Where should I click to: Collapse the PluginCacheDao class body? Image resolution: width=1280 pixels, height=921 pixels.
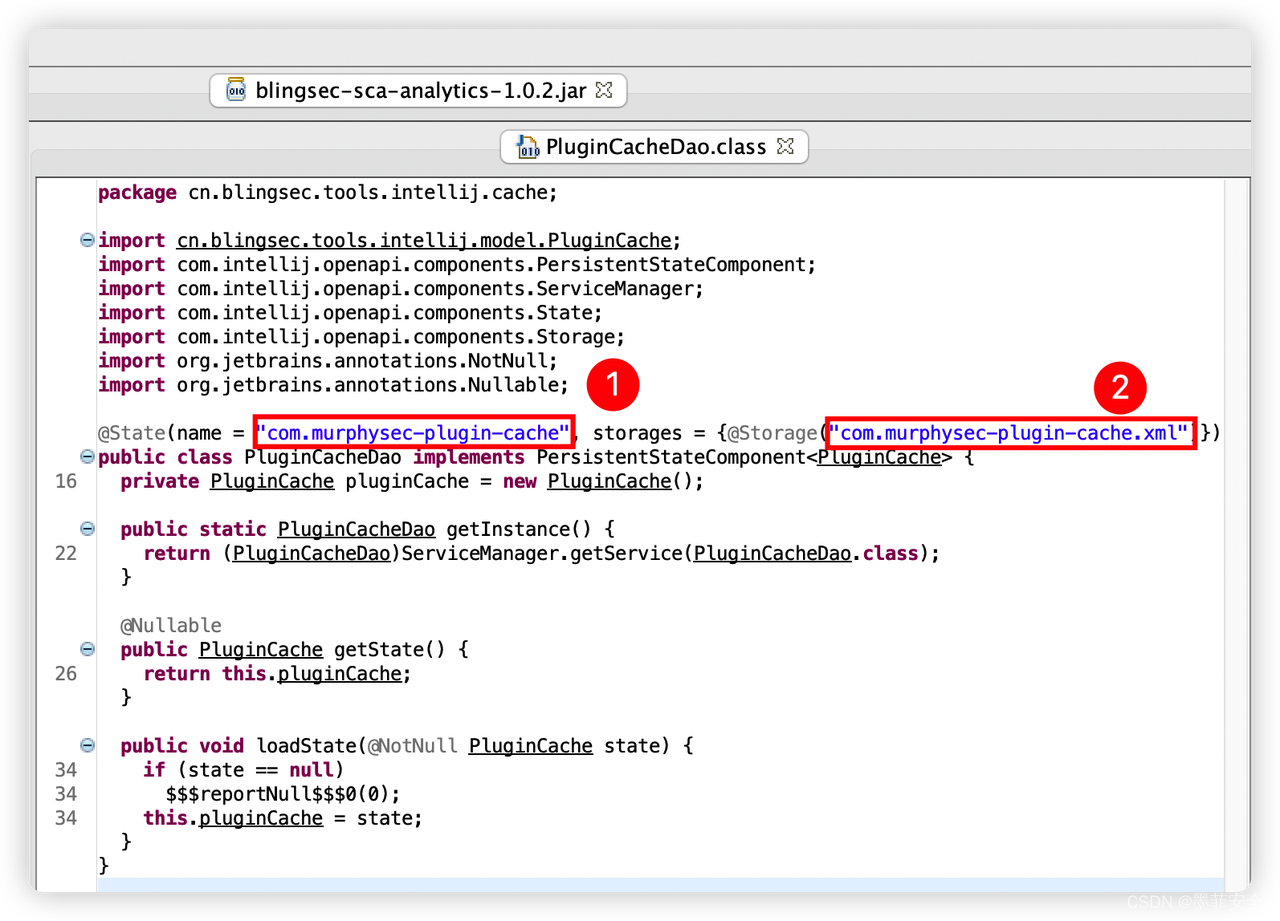(87, 457)
